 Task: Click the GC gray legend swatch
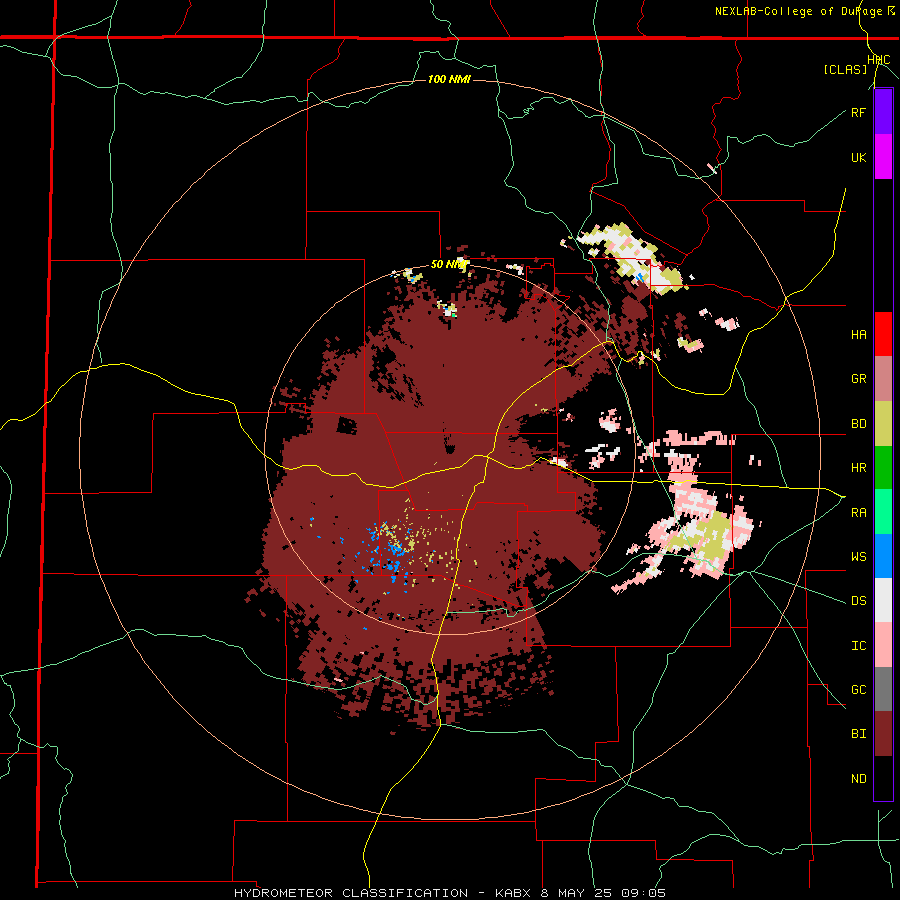point(883,689)
